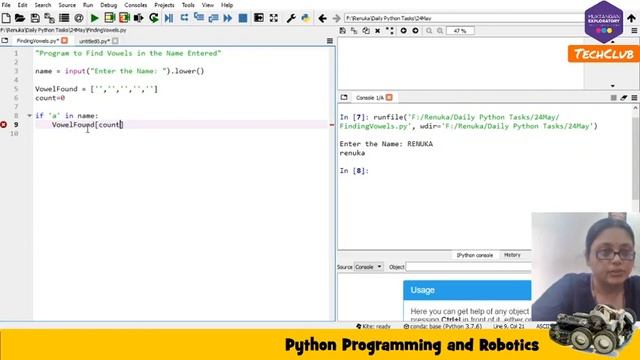
Task: Re-run last script icon
Action: (153, 18)
